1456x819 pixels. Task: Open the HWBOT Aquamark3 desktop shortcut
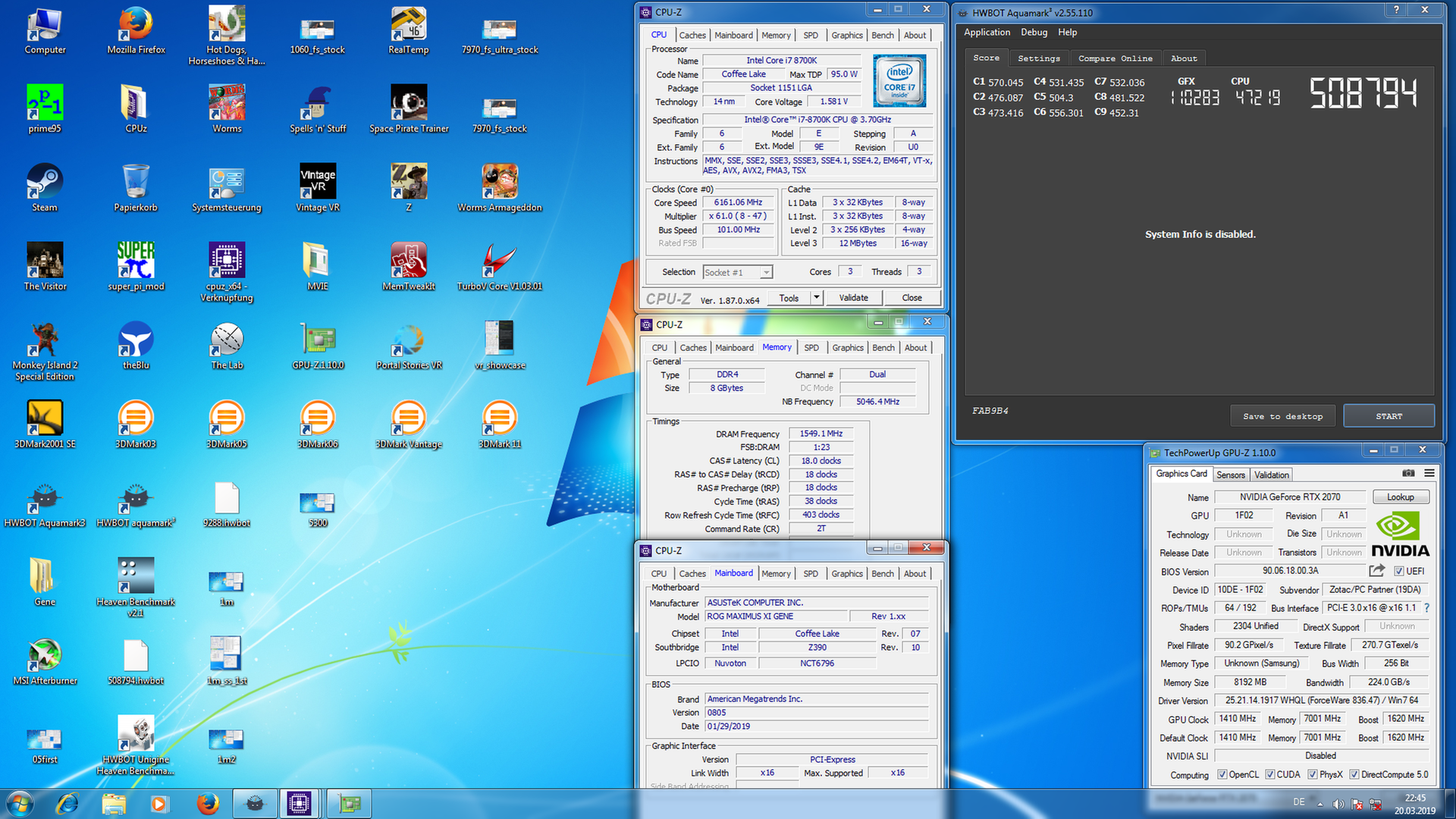(x=45, y=504)
